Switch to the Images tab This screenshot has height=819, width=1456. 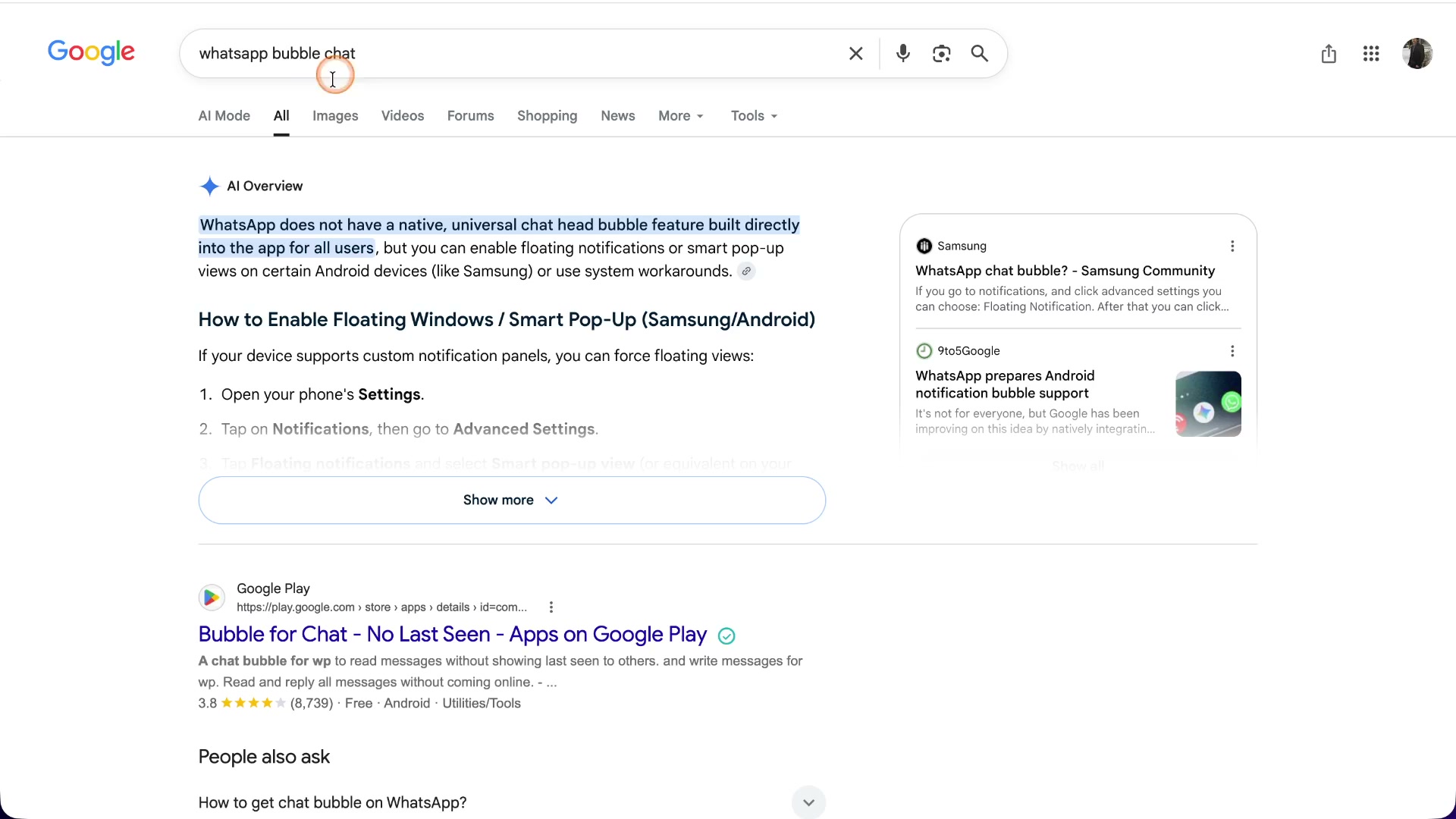tap(335, 116)
